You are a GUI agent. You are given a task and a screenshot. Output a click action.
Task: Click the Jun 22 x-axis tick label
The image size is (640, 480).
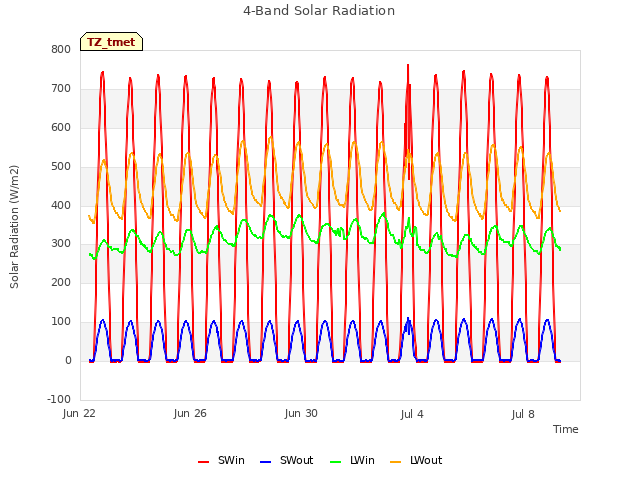tap(79, 413)
